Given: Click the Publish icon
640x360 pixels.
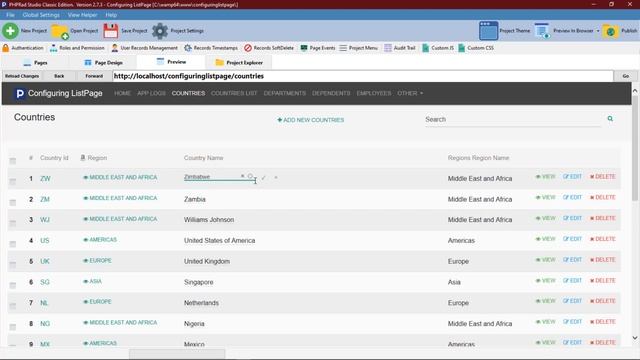Looking at the screenshot, I should (611, 31).
